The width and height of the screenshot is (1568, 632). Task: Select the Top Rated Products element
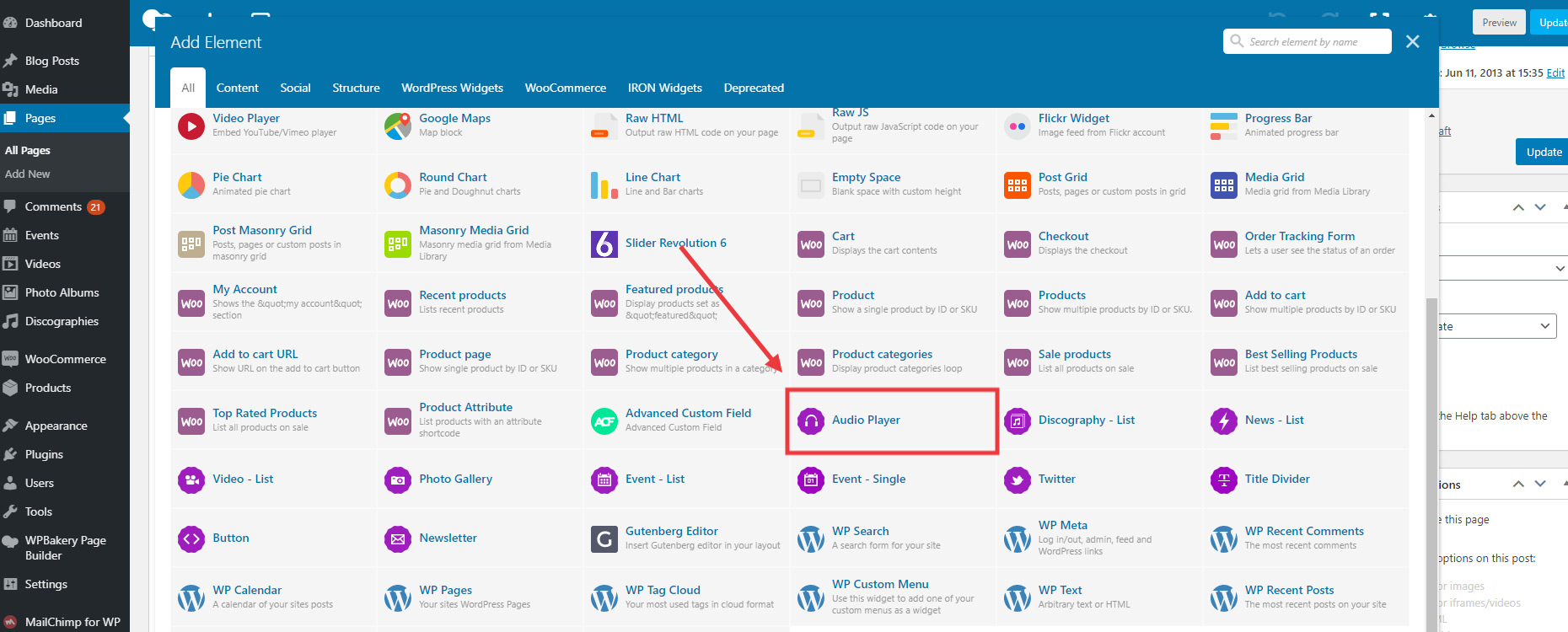[275, 420]
